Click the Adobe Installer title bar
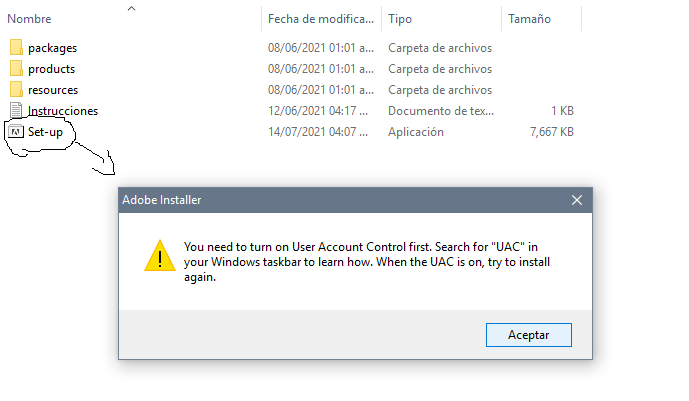 point(343,200)
